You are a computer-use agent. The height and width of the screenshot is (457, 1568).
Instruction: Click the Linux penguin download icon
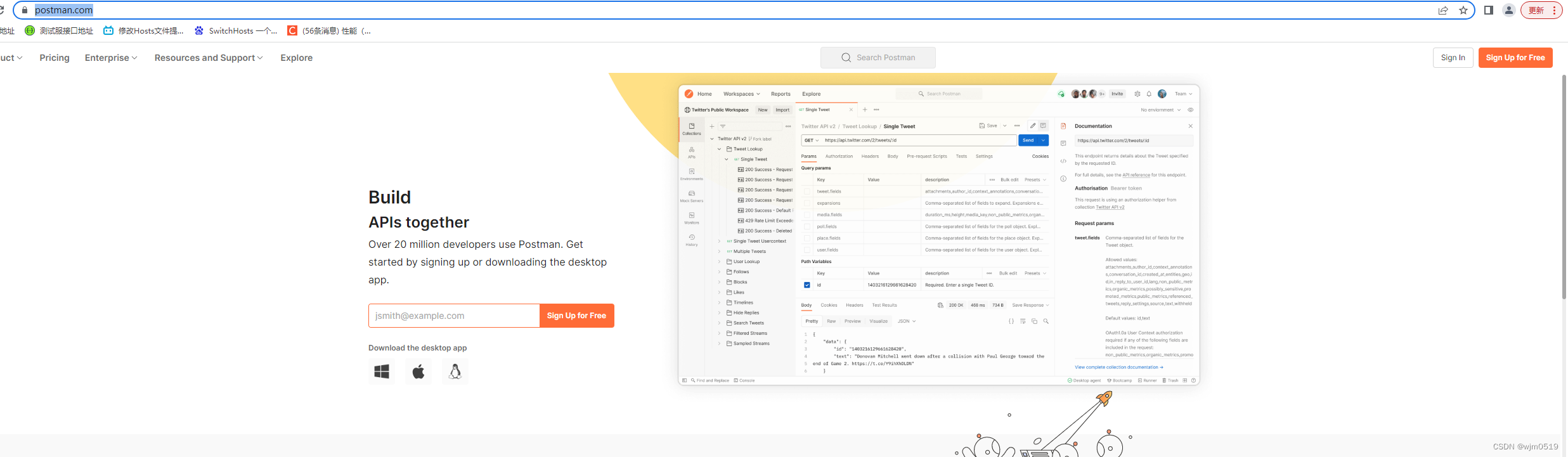coord(455,371)
